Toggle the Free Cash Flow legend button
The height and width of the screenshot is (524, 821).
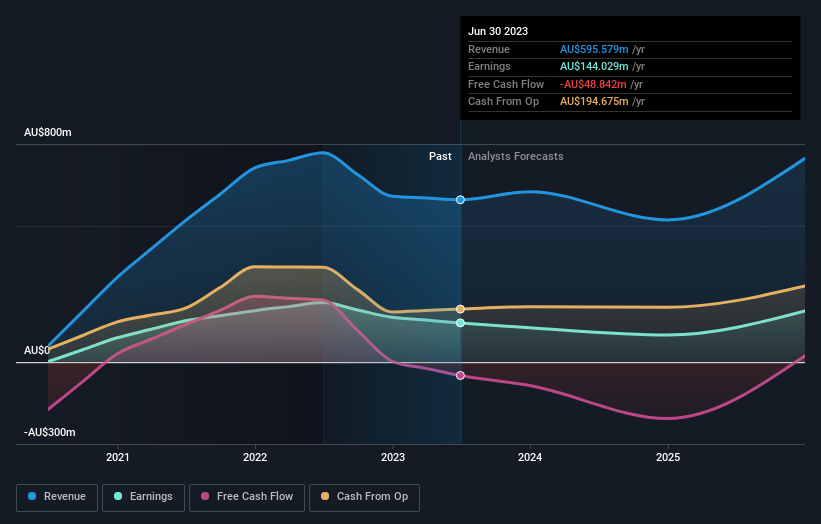click(x=247, y=497)
